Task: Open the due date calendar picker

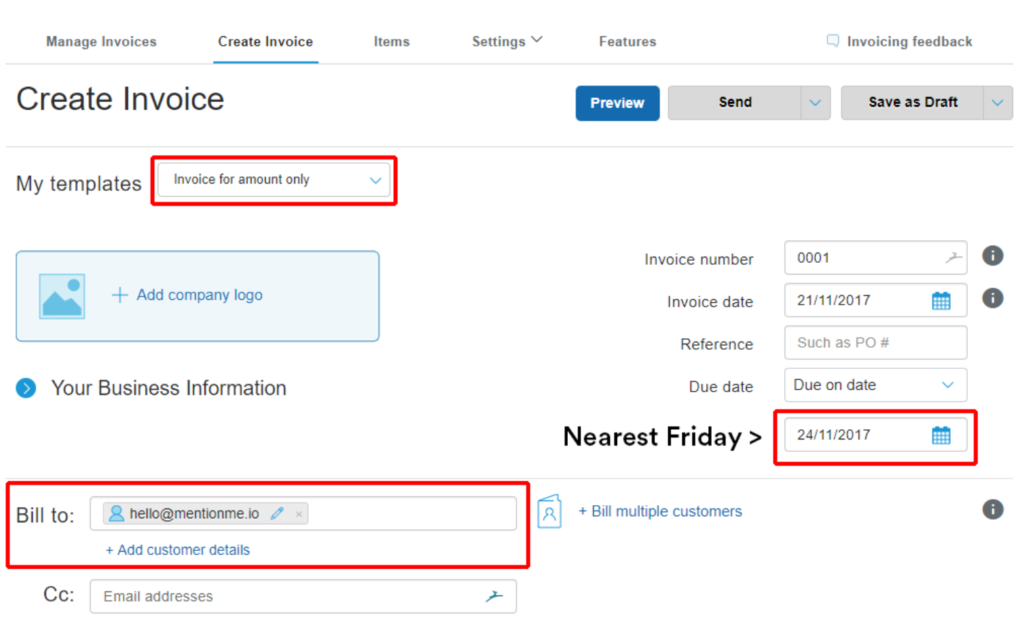Action: click(940, 436)
